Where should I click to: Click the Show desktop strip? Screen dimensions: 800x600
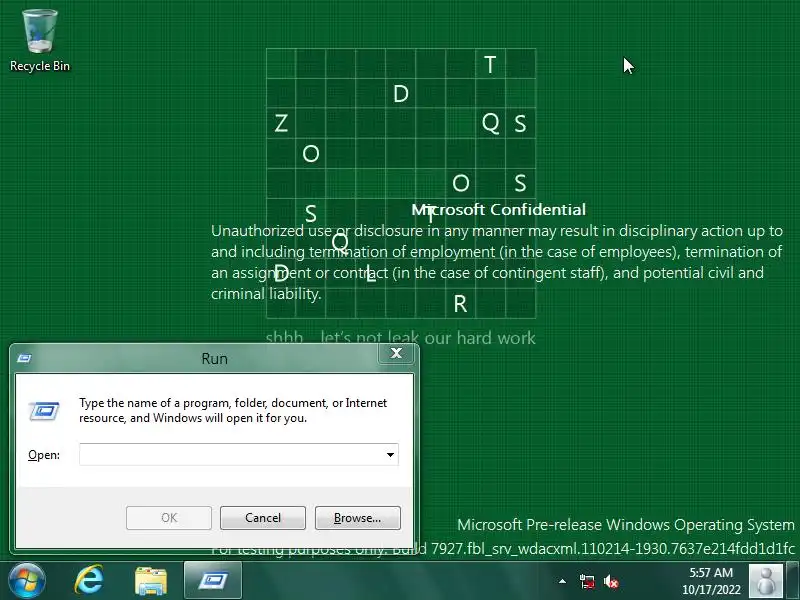pyautogui.click(x=793, y=581)
